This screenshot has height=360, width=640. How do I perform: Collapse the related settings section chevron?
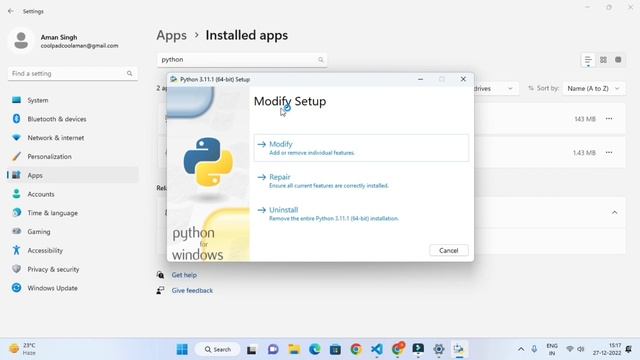pos(614,212)
